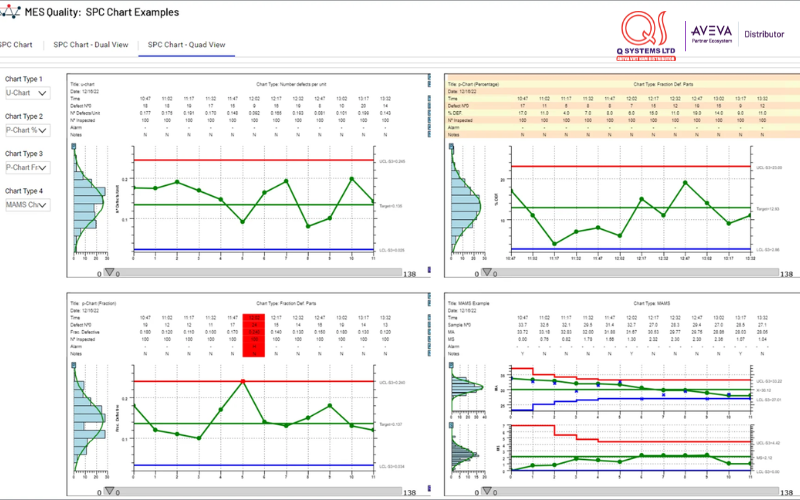Click the p-Chart (Fraction) histogram
Screen dimensions: 800x500
point(89,419)
